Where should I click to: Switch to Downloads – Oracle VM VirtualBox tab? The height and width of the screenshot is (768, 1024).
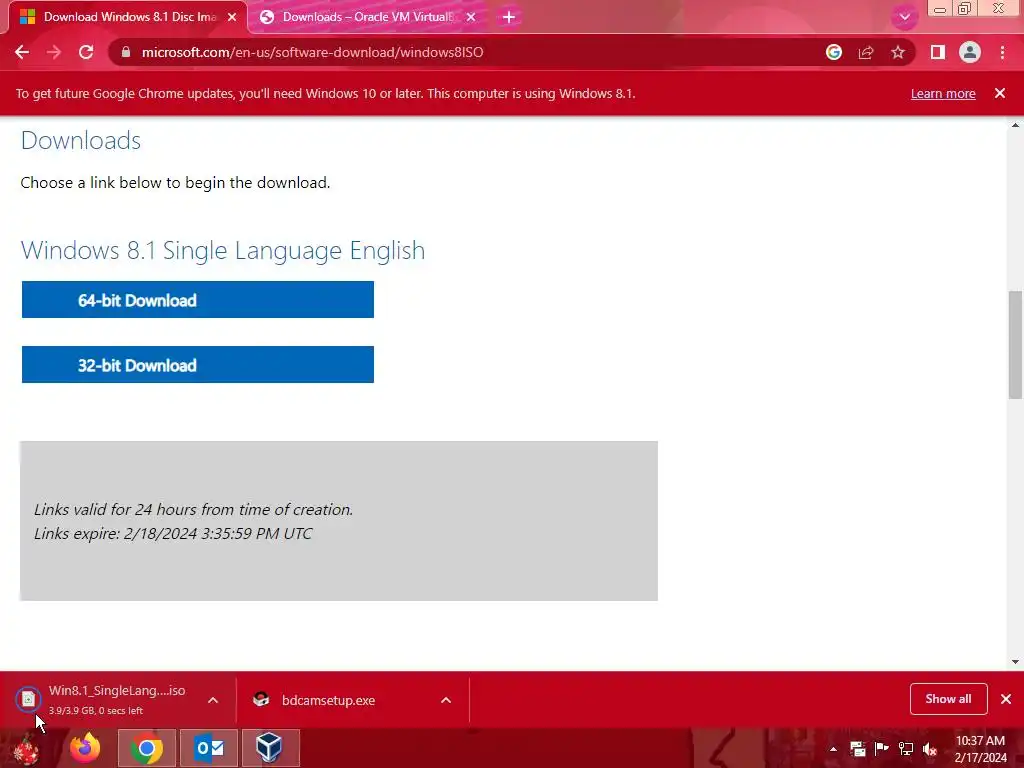pyautogui.click(x=368, y=17)
